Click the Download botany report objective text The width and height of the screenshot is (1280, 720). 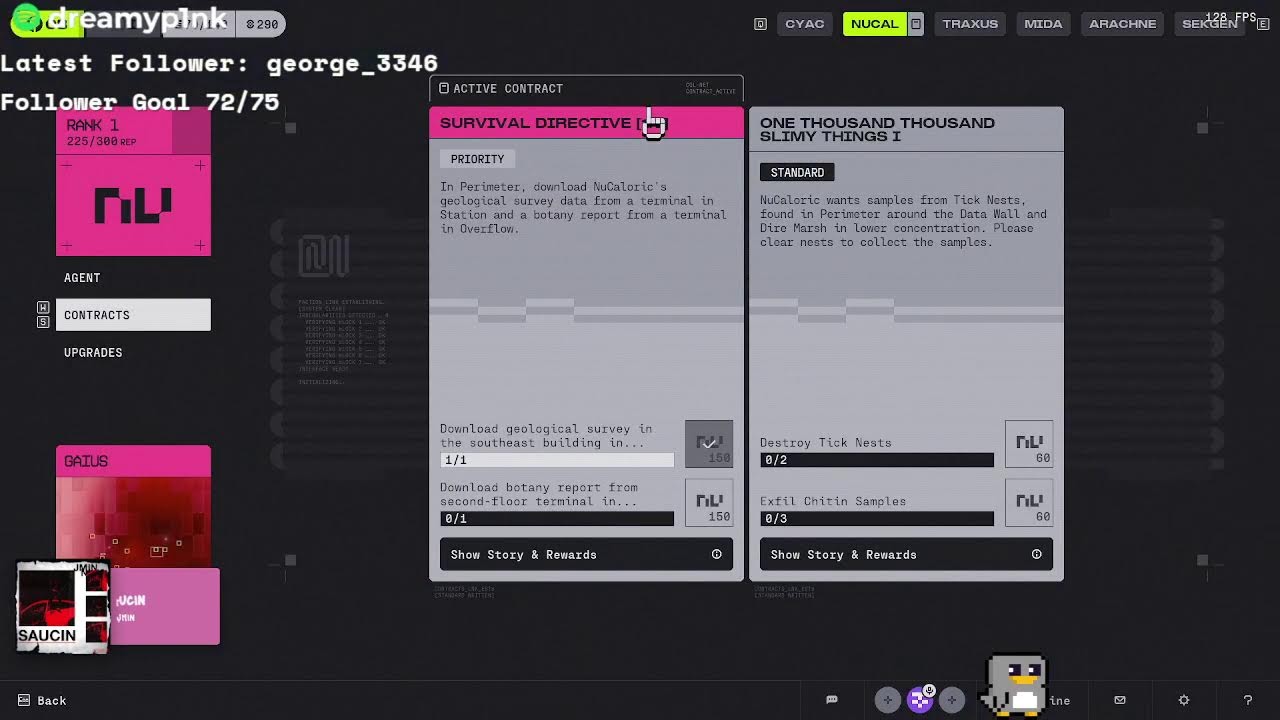click(539, 494)
